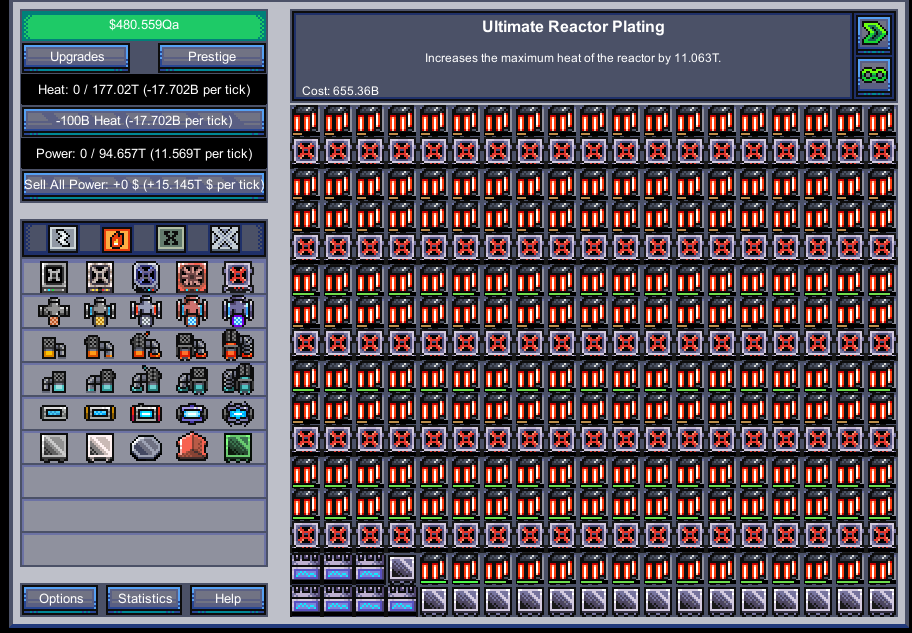Switch to the pale crossed-X parts tab

click(x=225, y=239)
